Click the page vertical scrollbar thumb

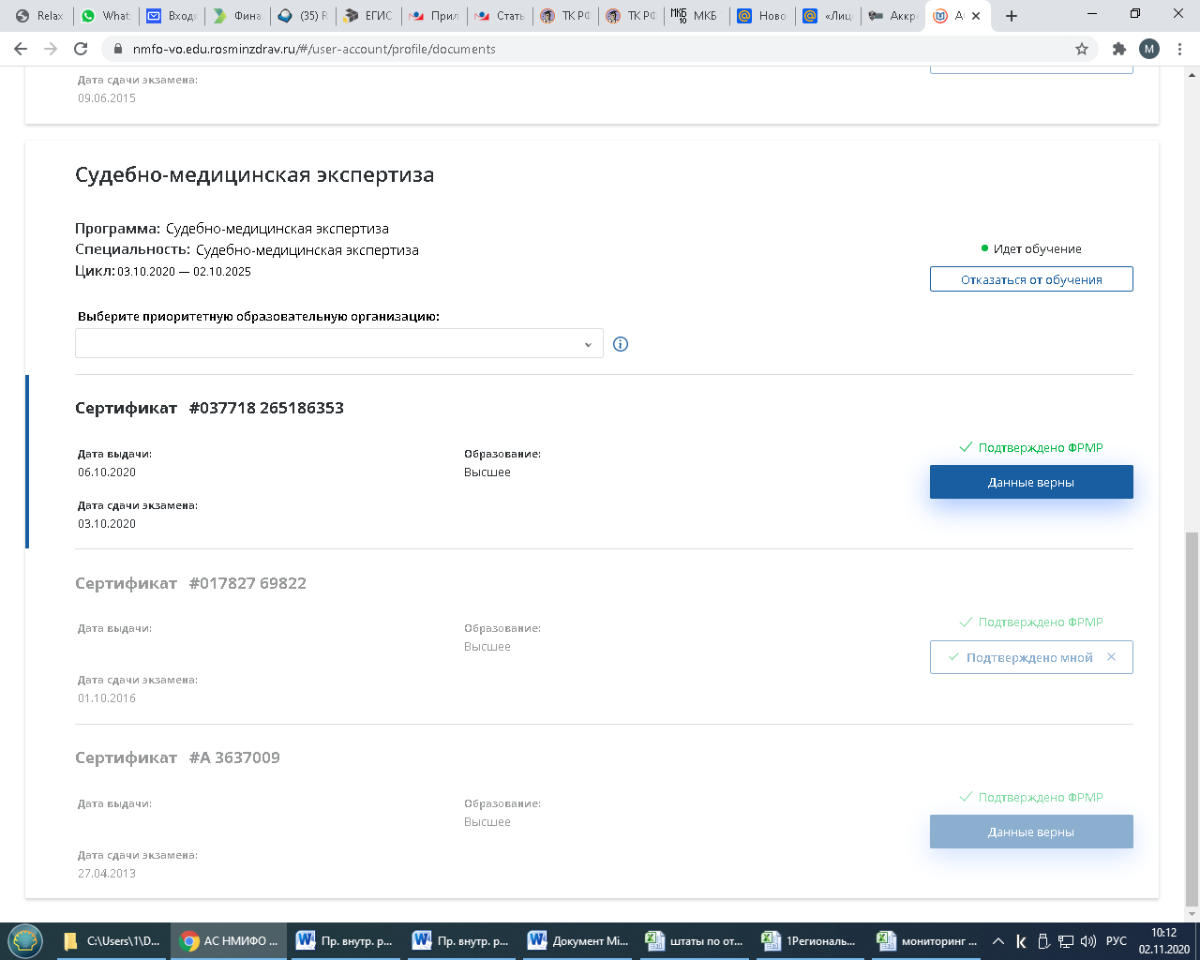[x=1191, y=718]
